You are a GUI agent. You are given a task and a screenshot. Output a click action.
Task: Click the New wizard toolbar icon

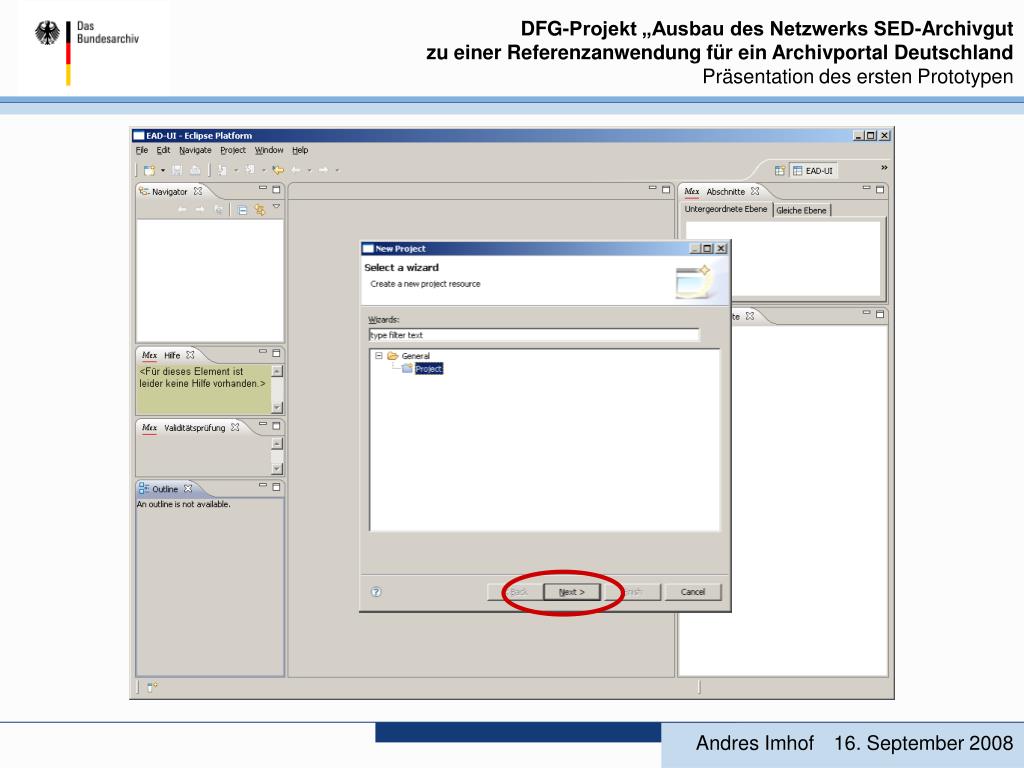(x=150, y=170)
